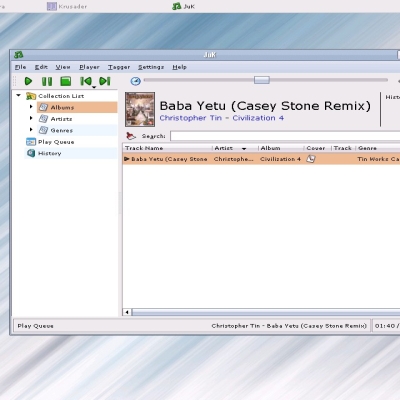Stop playback with the Stop button
Screen dimensions: 400x400
click(x=66, y=81)
